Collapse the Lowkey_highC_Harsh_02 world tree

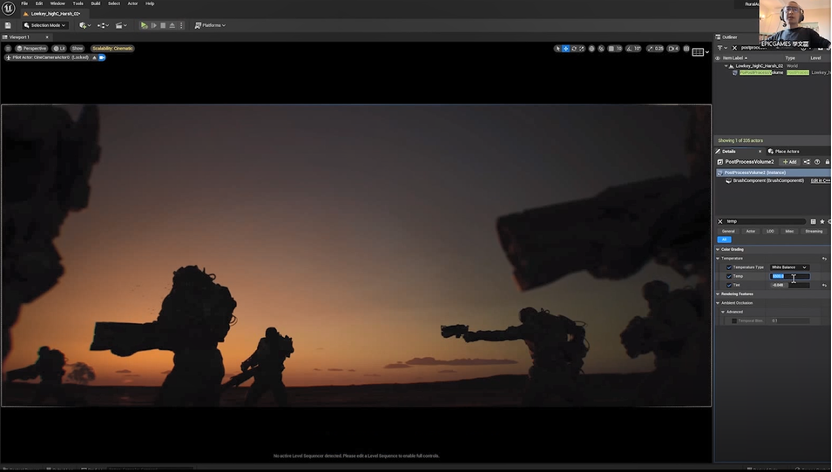[726, 66]
